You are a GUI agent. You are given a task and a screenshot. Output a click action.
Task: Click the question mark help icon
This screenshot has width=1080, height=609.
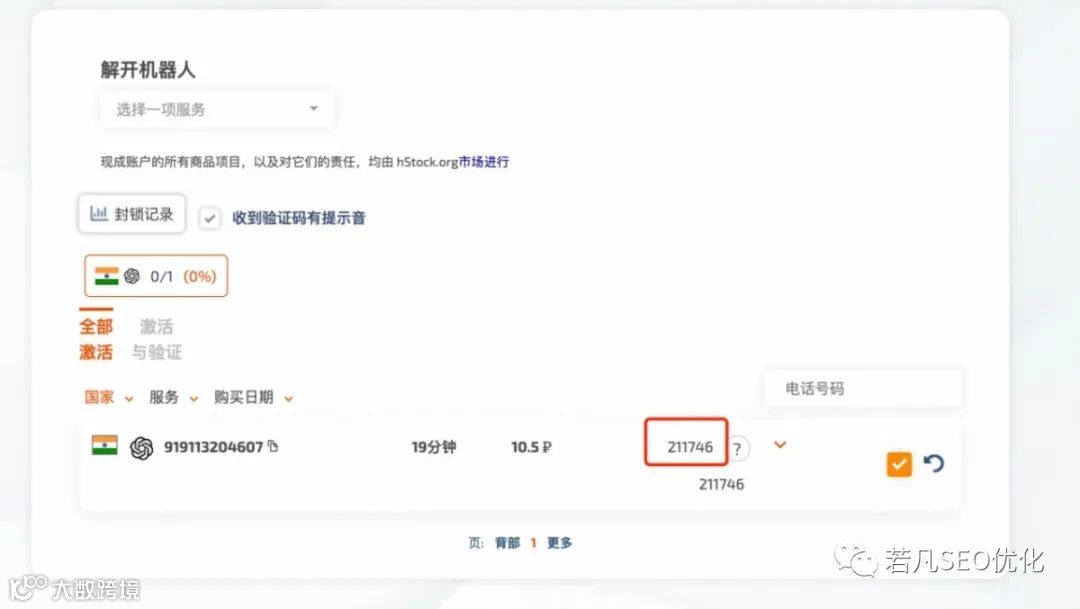click(738, 449)
